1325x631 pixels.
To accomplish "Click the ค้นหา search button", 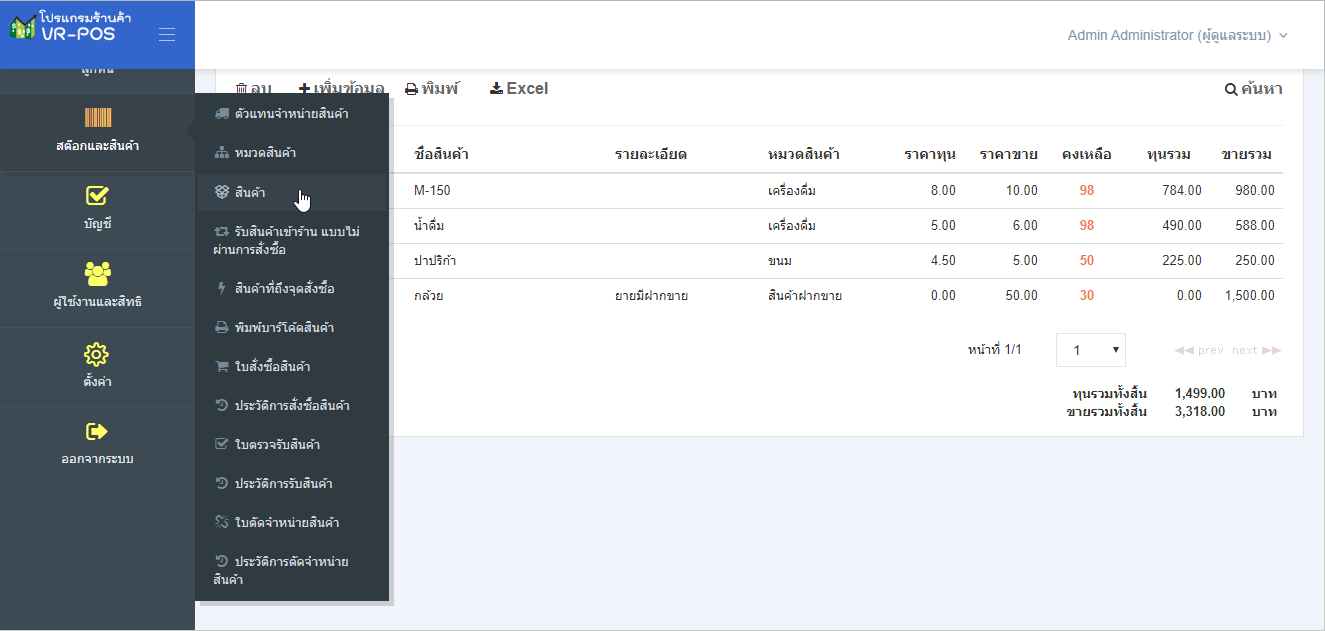I will tap(1254, 89).
